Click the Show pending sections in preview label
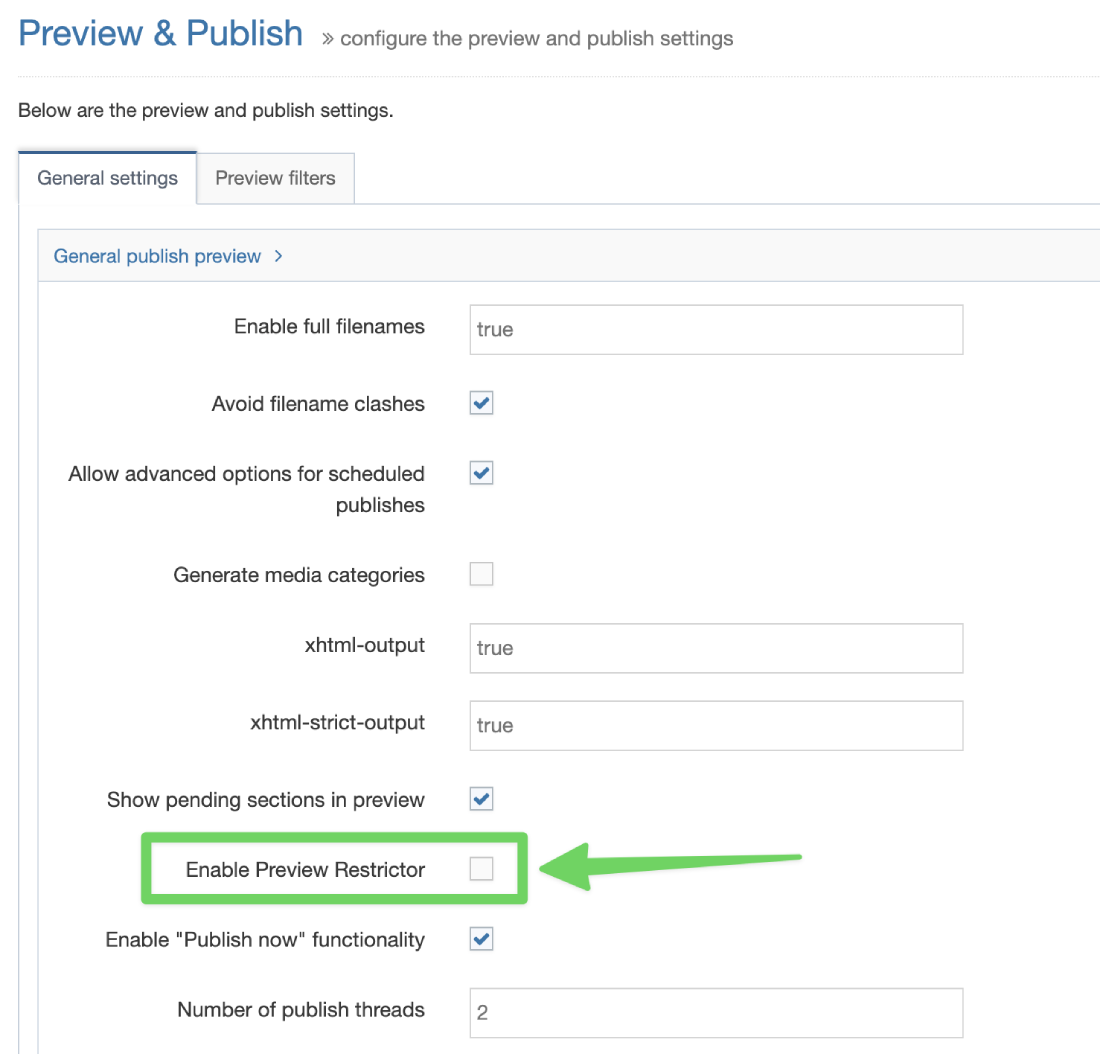 pos(265,800)
